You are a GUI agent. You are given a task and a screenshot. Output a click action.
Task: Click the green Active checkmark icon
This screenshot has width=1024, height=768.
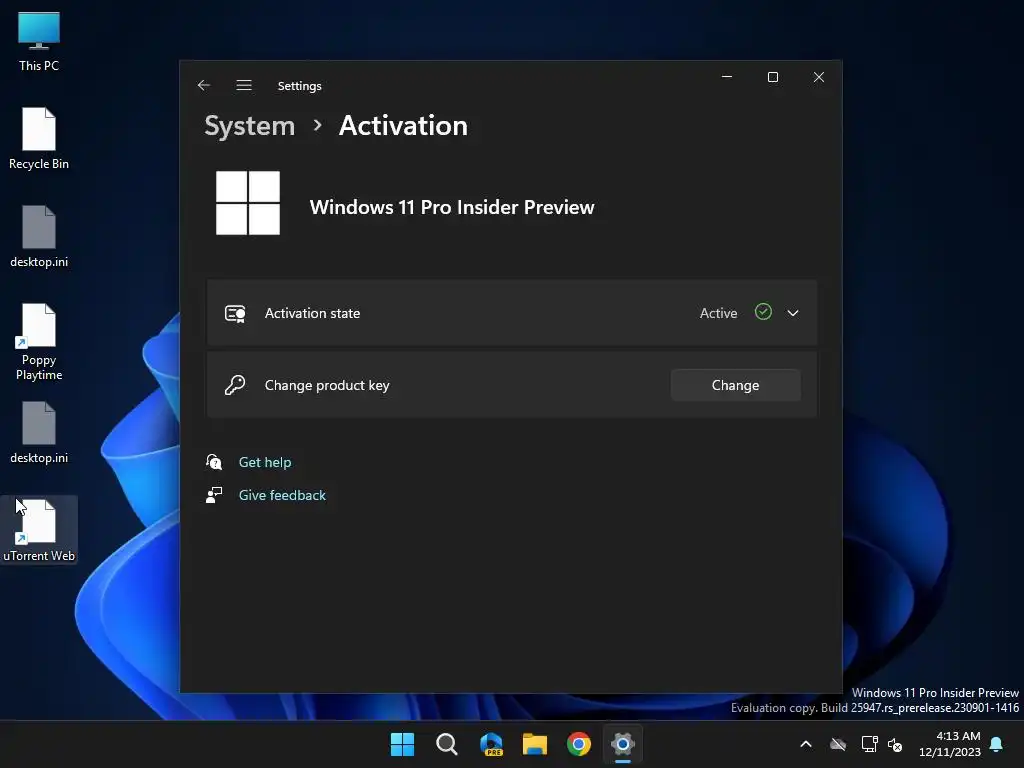763,312
